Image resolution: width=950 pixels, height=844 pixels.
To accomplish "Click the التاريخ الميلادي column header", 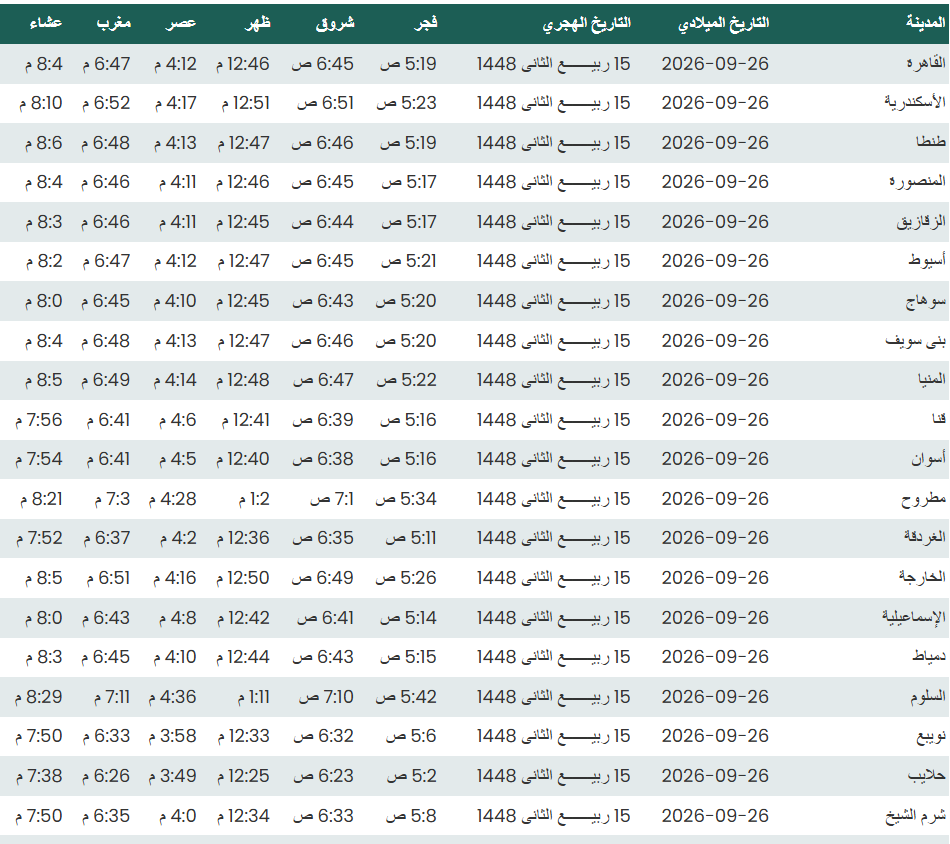I will coord(723,23).
